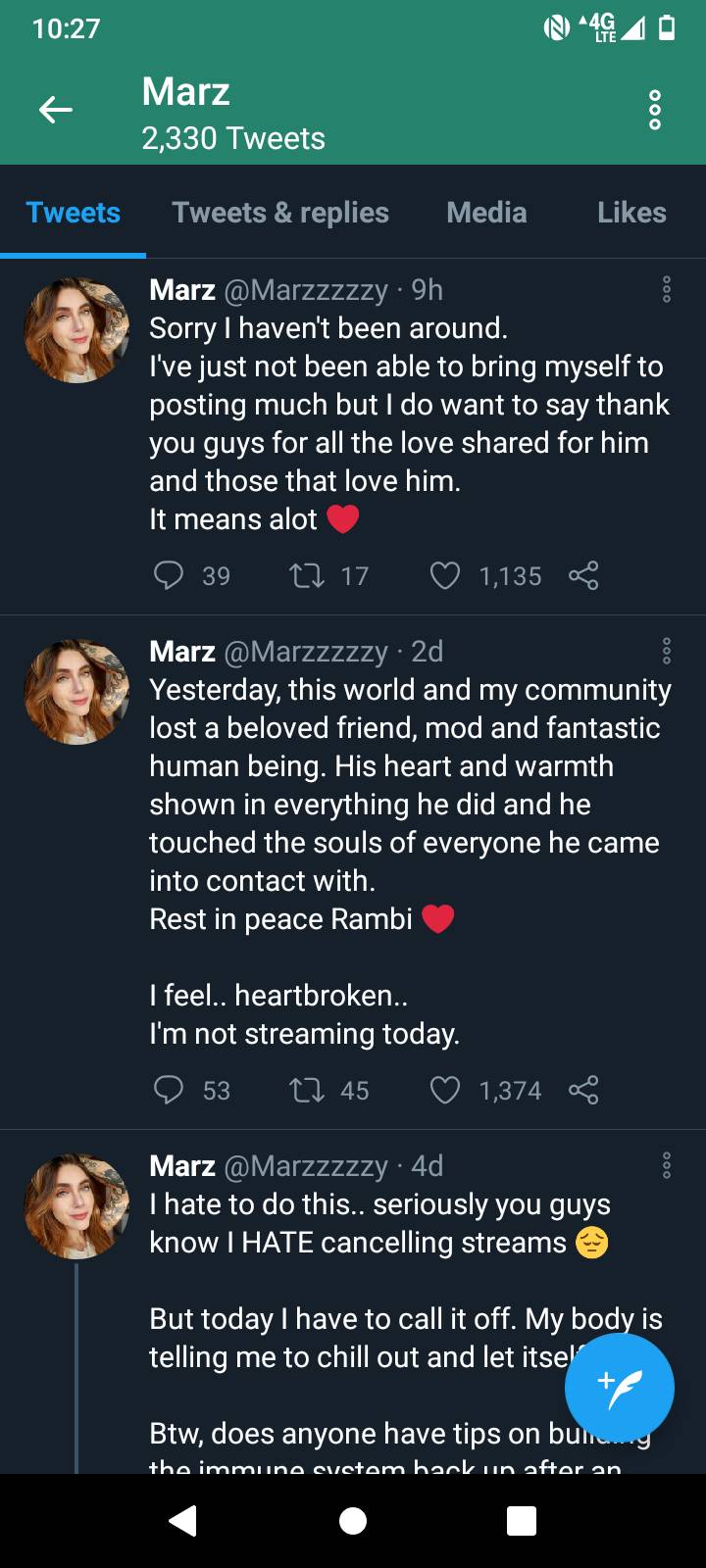Like the top tweet to toggle heart
Viewport: 706px width, 1568px height.
pyautogui.click(x=446, y=576)
